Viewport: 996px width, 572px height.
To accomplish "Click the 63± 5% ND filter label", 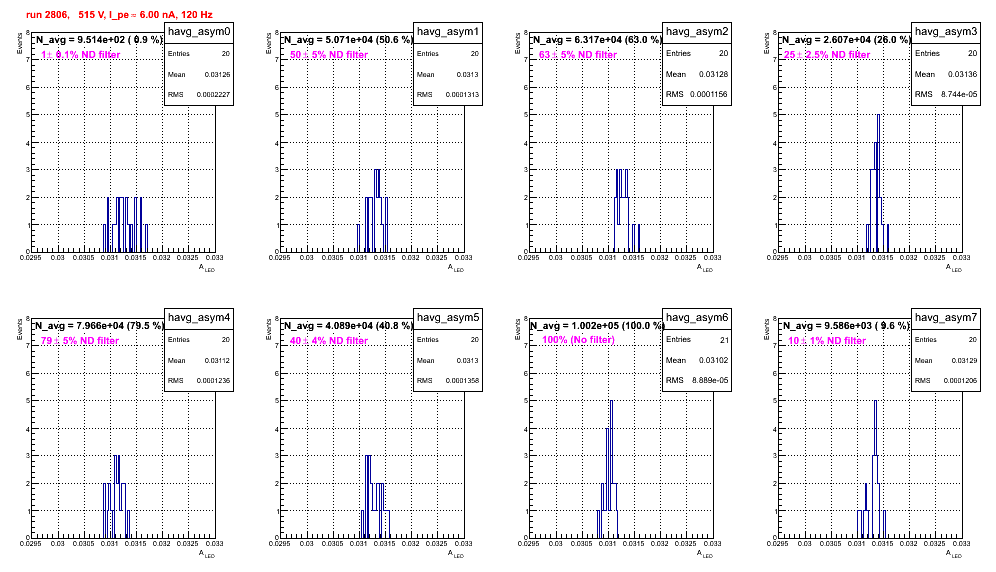I will 578,55.
